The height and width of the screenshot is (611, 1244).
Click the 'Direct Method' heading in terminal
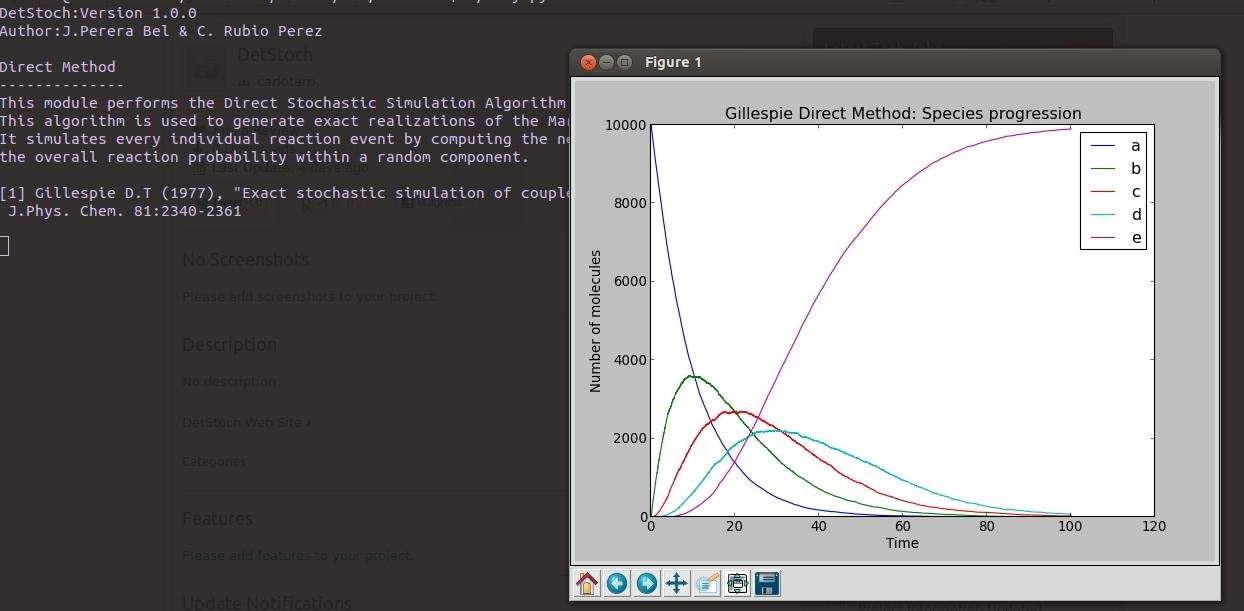[x=58, y=67]
